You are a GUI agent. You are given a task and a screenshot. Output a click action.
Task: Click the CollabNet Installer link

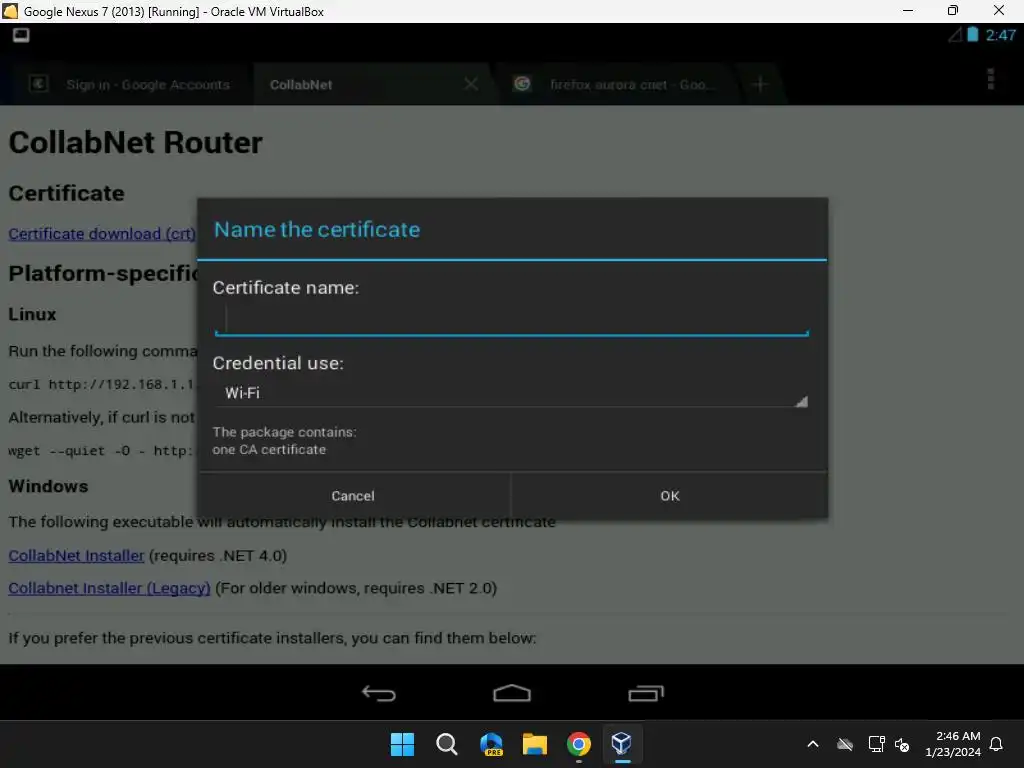click(76, 556)
